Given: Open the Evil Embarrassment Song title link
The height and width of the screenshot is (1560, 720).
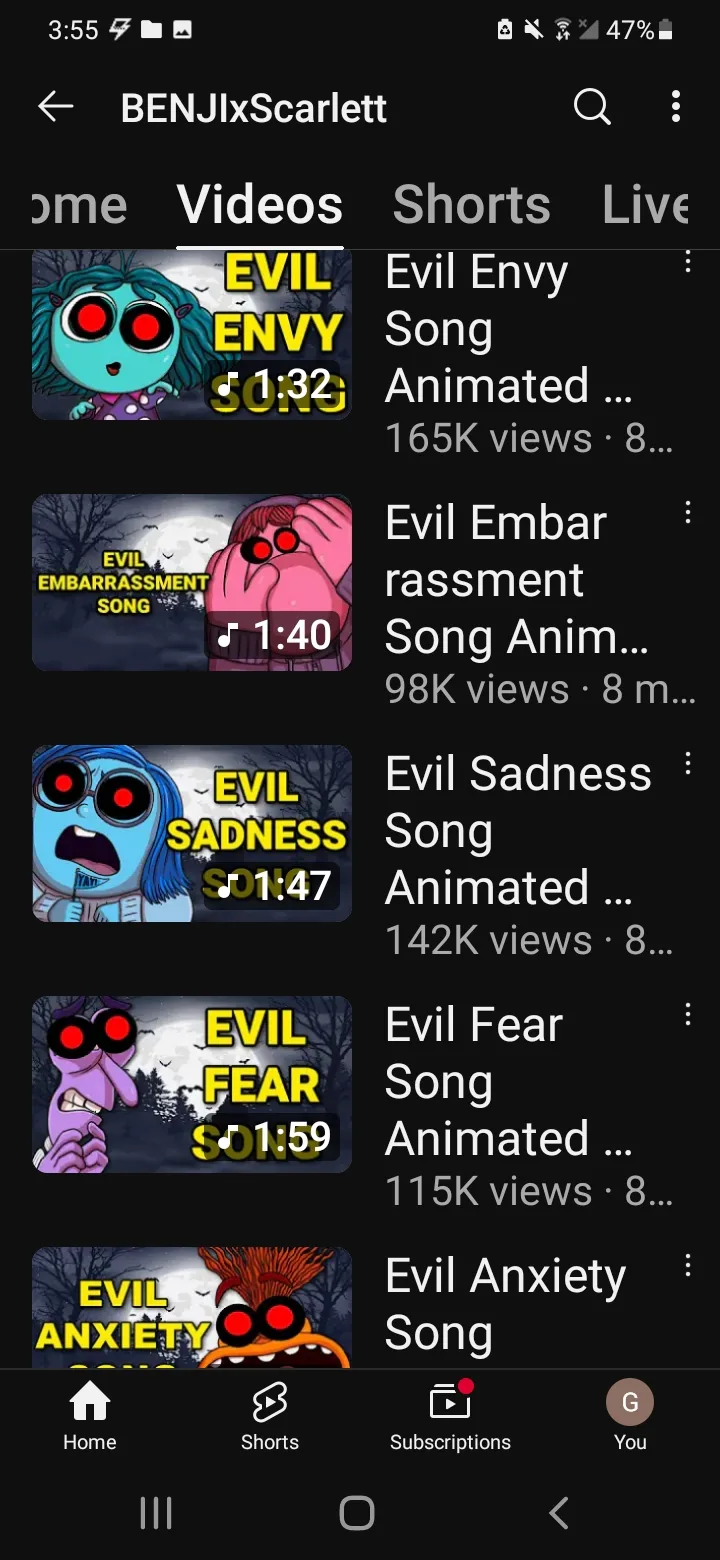Looking at the screenshot, I should coord(517,579).
